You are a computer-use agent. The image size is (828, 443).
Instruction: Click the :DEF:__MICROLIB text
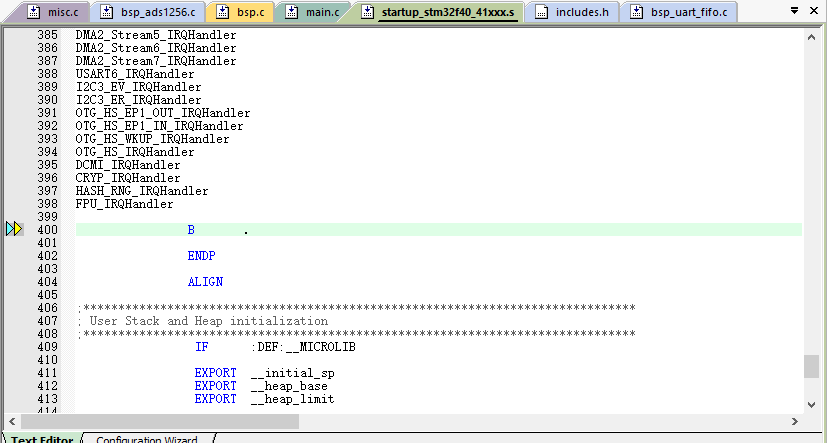(x=303, y=347)
